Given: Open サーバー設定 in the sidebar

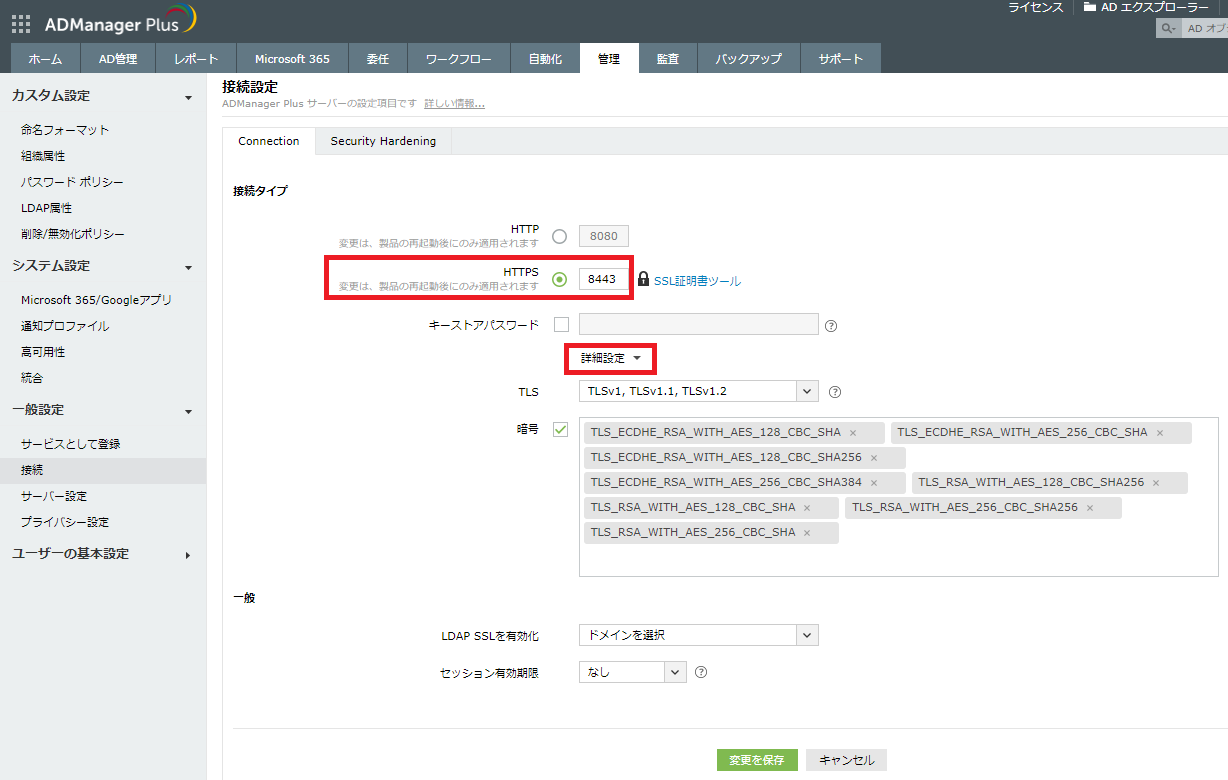Looking at the screenshot, I should coord(53,496).
